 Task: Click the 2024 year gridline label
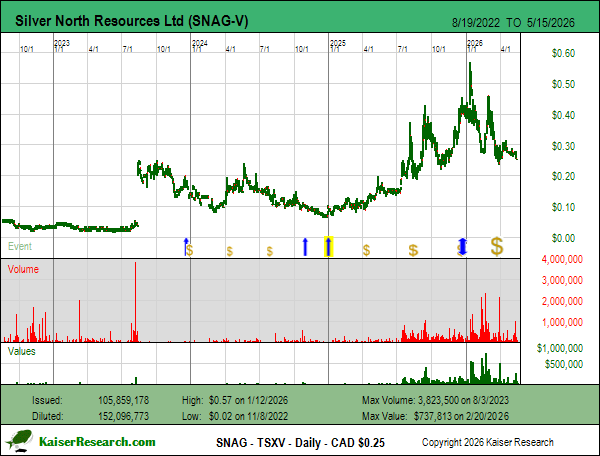click(200, 43)
